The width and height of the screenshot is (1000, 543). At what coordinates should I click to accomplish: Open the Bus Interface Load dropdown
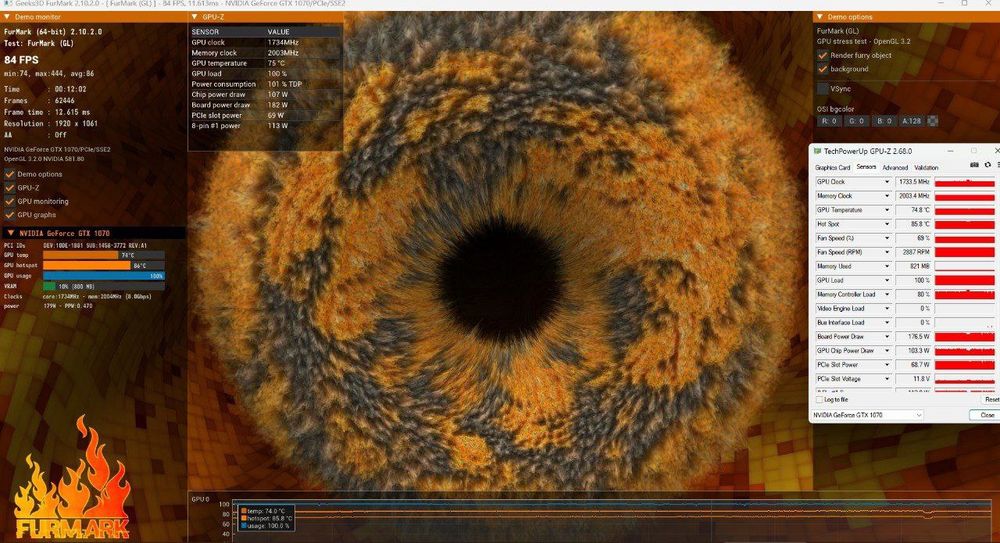tap(886, 322)
